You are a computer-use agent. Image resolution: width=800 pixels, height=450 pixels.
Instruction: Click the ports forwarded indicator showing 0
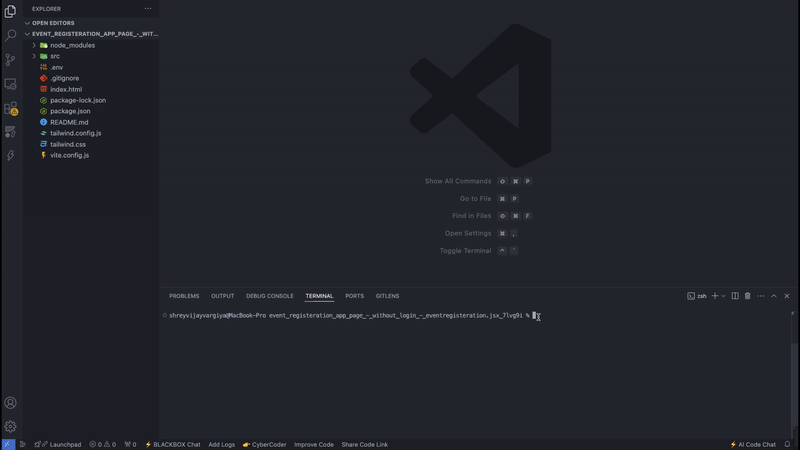tap(130, 444)
